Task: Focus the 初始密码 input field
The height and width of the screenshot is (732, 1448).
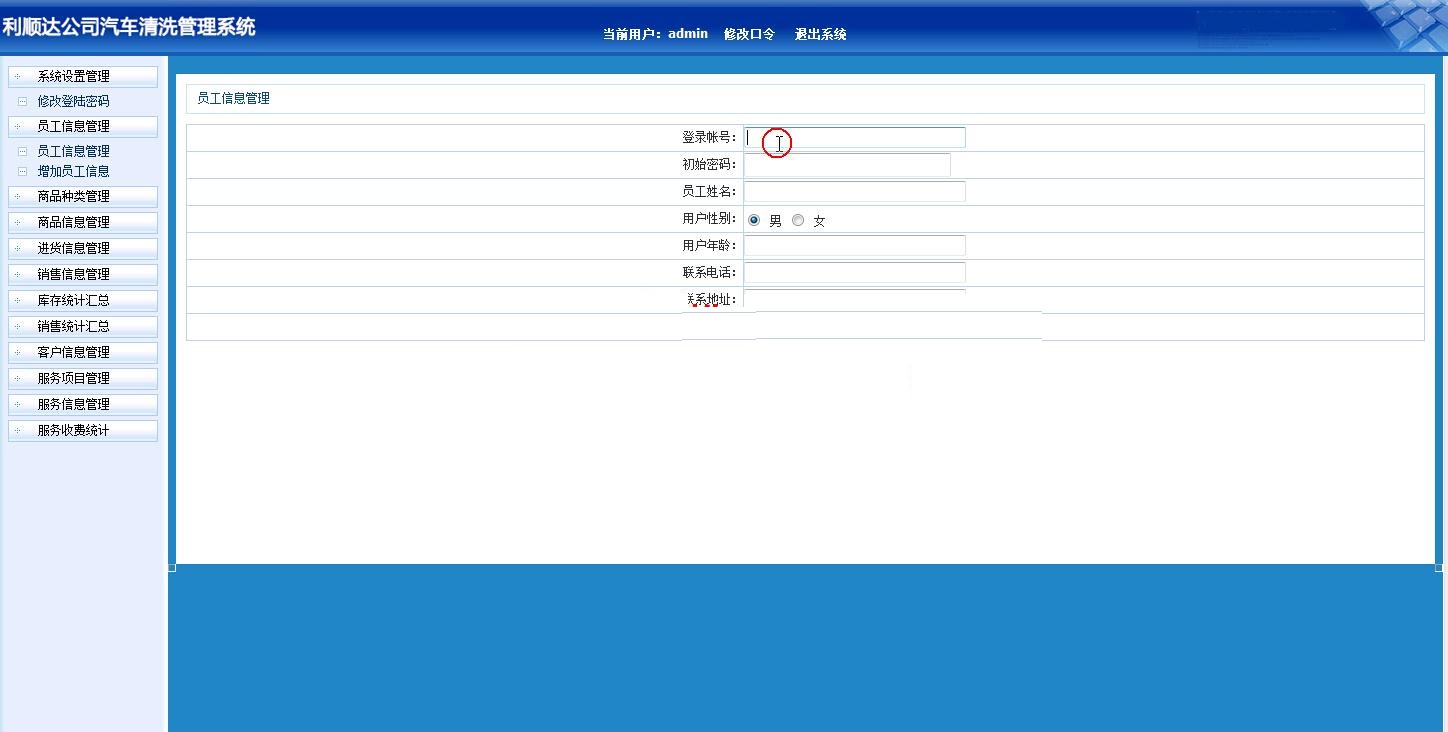Action: [x=847, y=165]
